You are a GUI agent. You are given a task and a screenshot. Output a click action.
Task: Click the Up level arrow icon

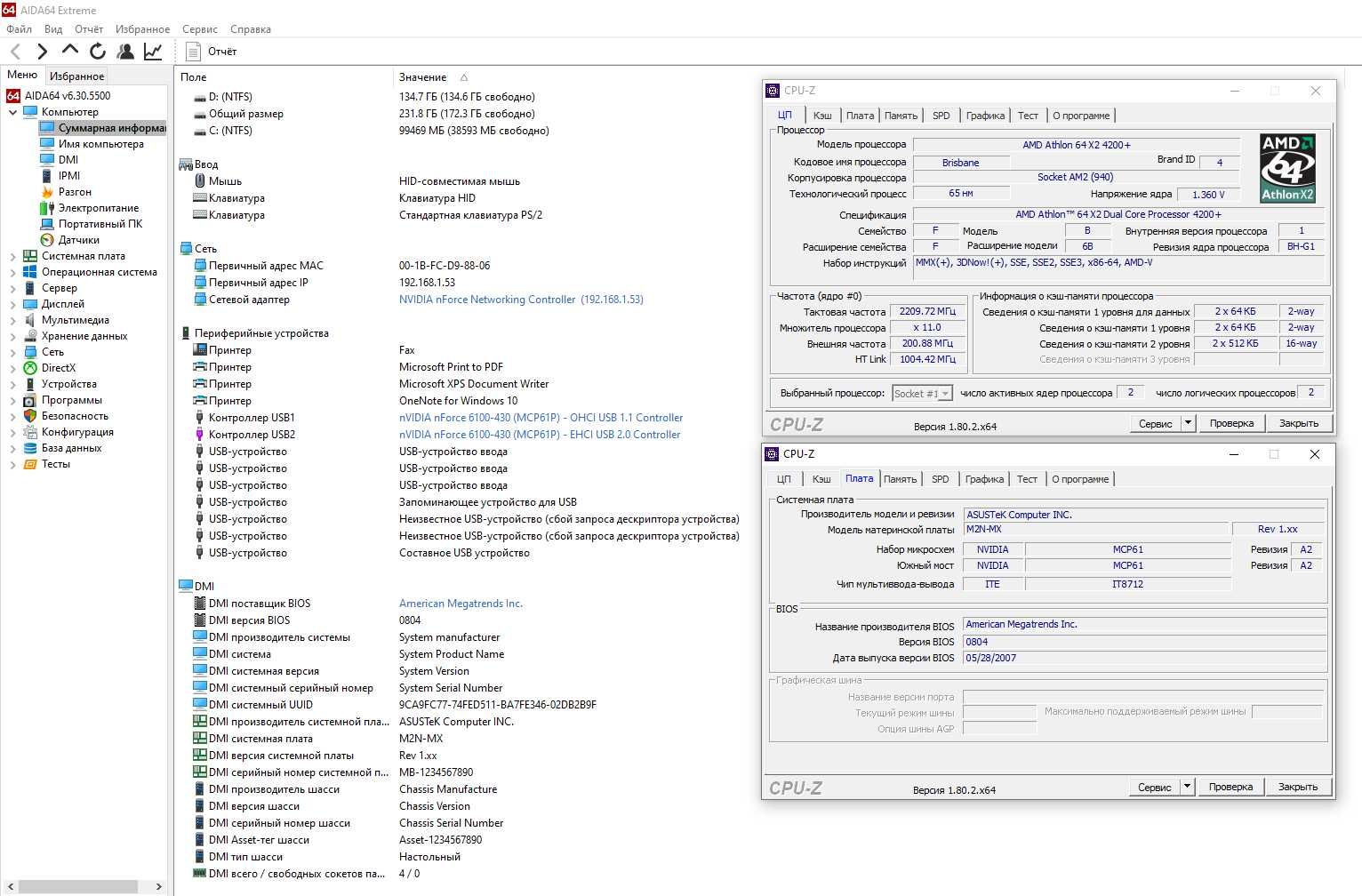[x=69, y=50]
